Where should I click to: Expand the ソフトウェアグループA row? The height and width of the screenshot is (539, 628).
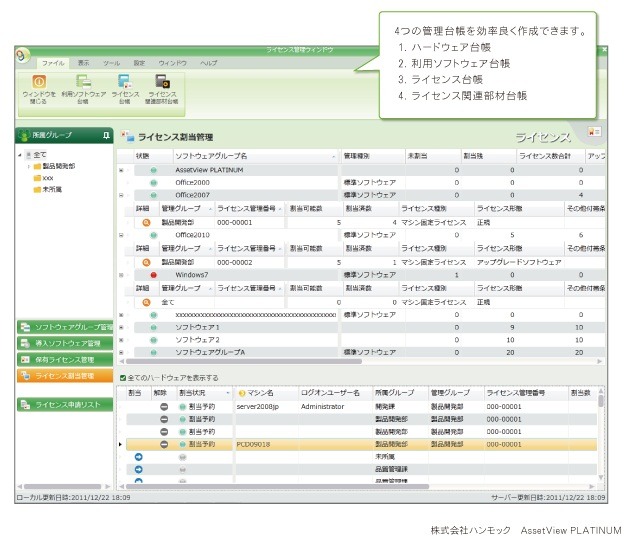121,352
